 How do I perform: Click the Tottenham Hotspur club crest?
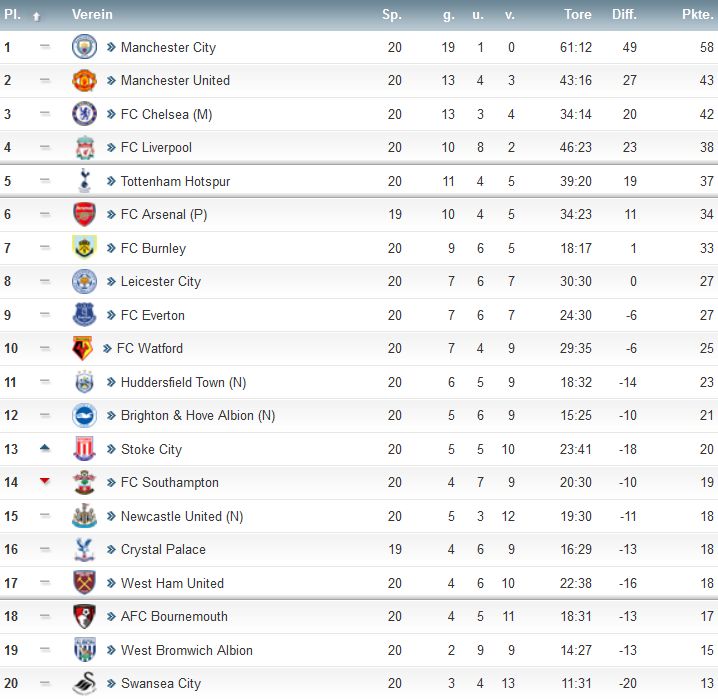84,181
